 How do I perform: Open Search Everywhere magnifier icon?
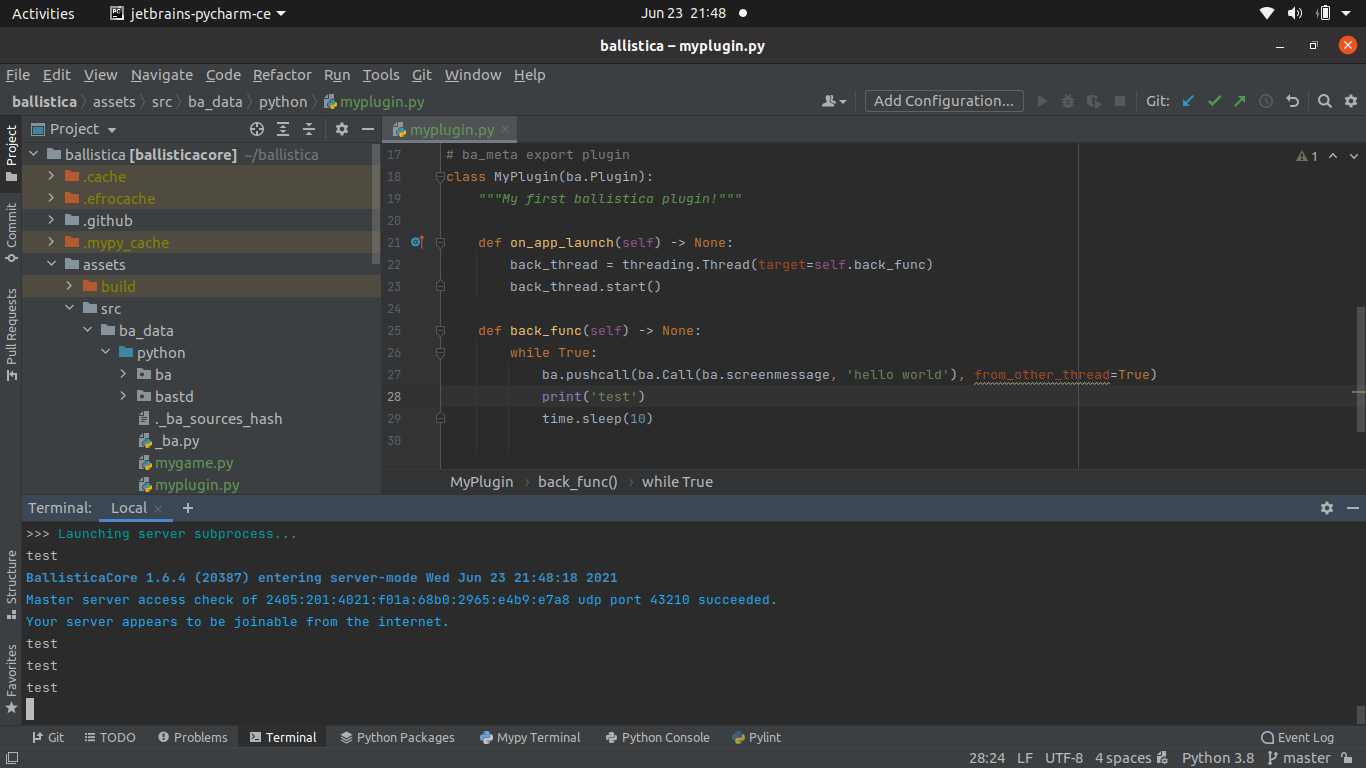pyautogui.click(x=1325, y=101)
